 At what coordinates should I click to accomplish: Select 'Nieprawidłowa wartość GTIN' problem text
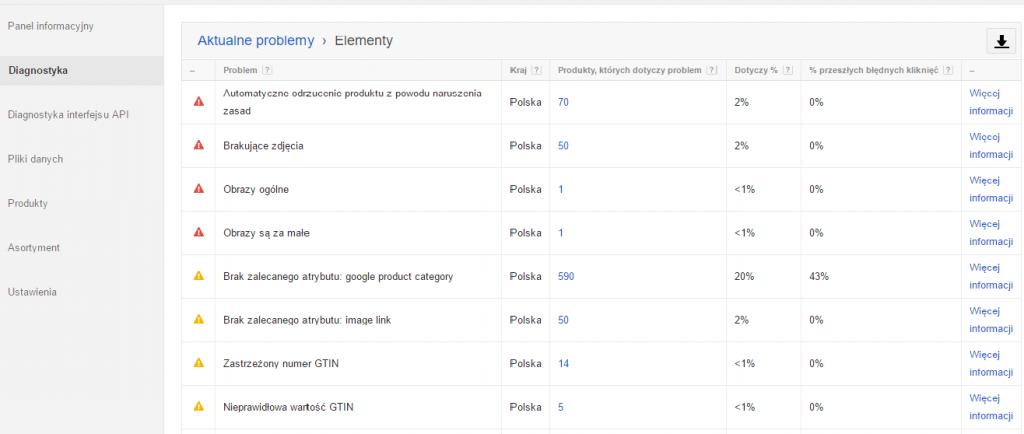(x=289, y=407)
